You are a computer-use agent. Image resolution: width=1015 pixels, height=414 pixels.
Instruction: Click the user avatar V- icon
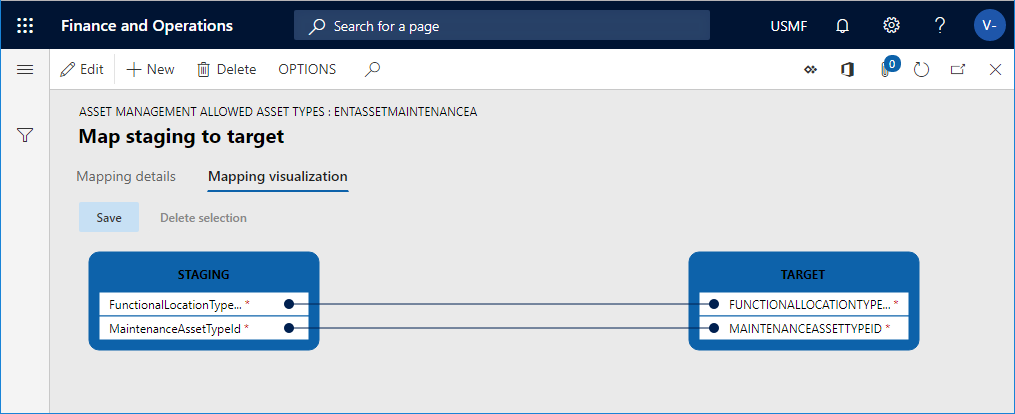[x=989, y=26]
